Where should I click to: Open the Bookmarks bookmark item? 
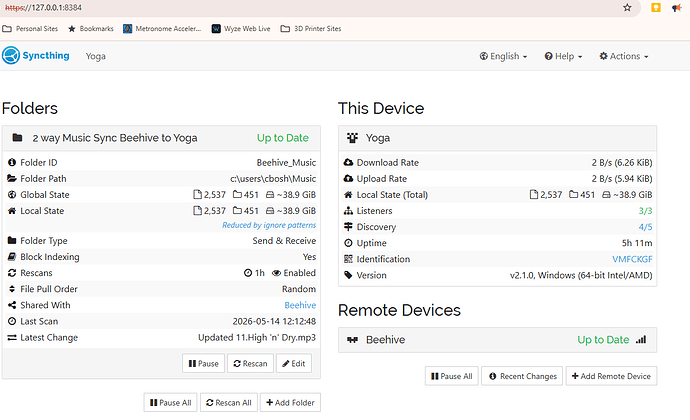91,29
